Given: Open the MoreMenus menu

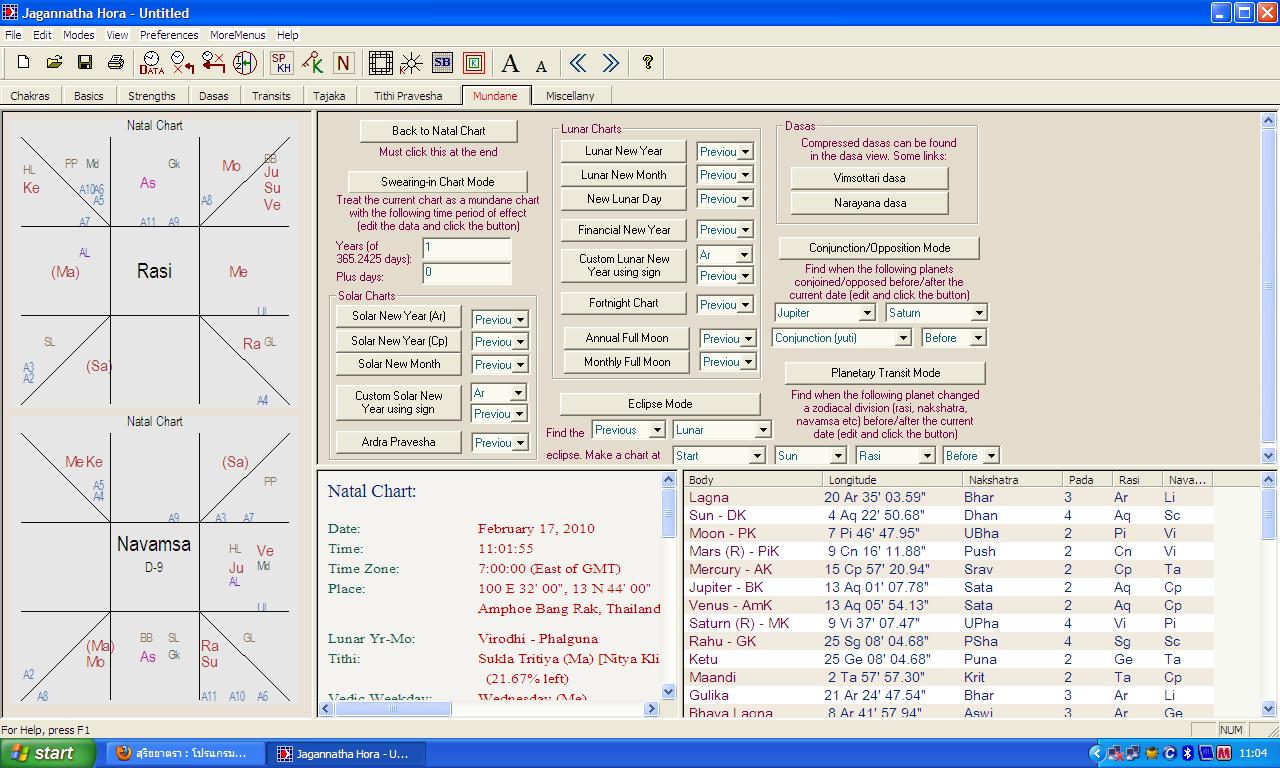Looking at the screenshot, I should click(x=238, y=35).
